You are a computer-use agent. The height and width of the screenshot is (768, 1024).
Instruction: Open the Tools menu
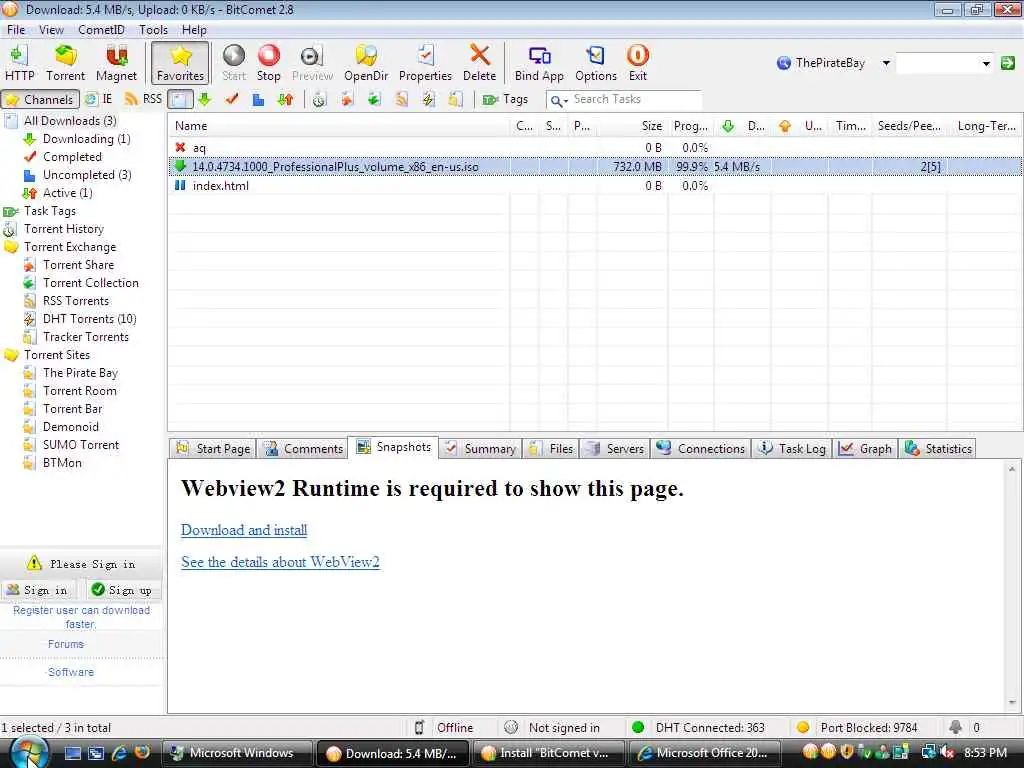(x=153, y=29)
